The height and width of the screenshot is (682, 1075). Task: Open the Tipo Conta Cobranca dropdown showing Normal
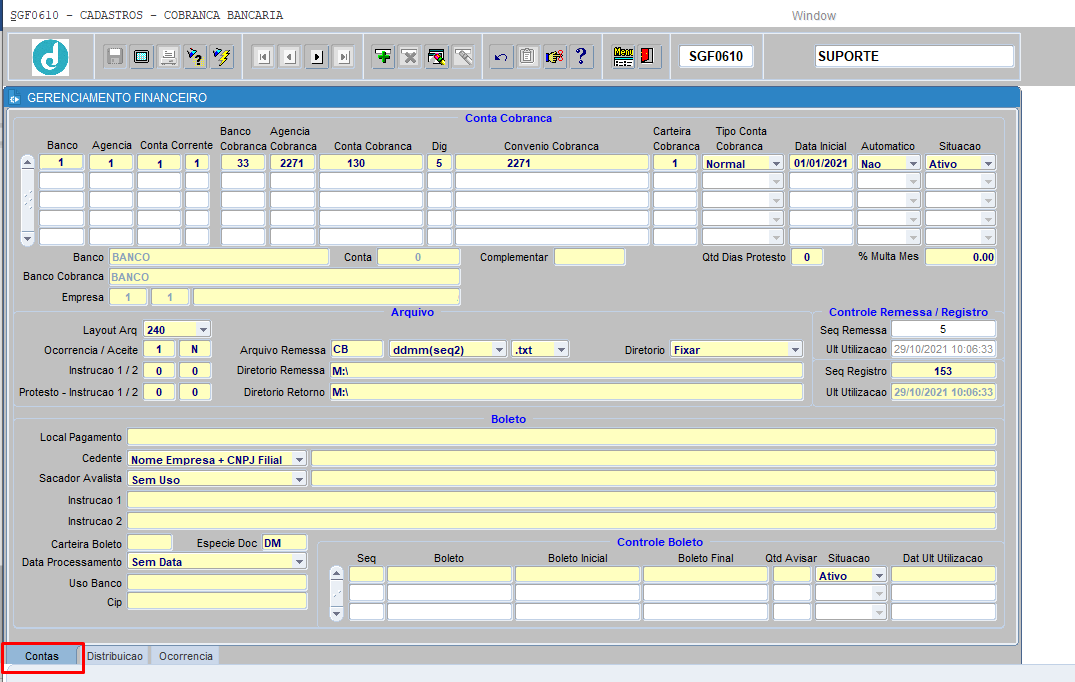coord(776,163)
